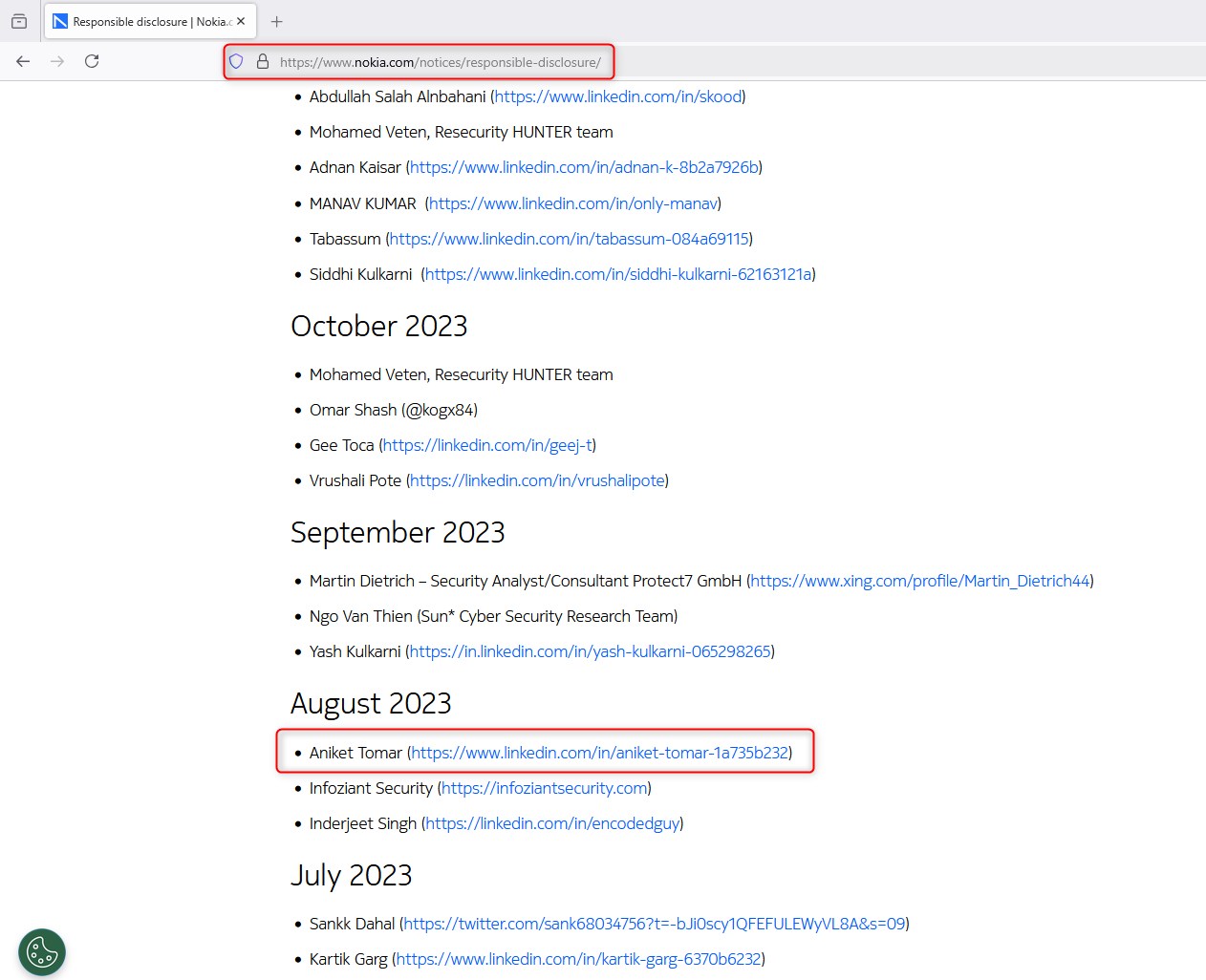Go forward using the browser forward arrow
1206x980 pixels.
click(x=57, y=61)
